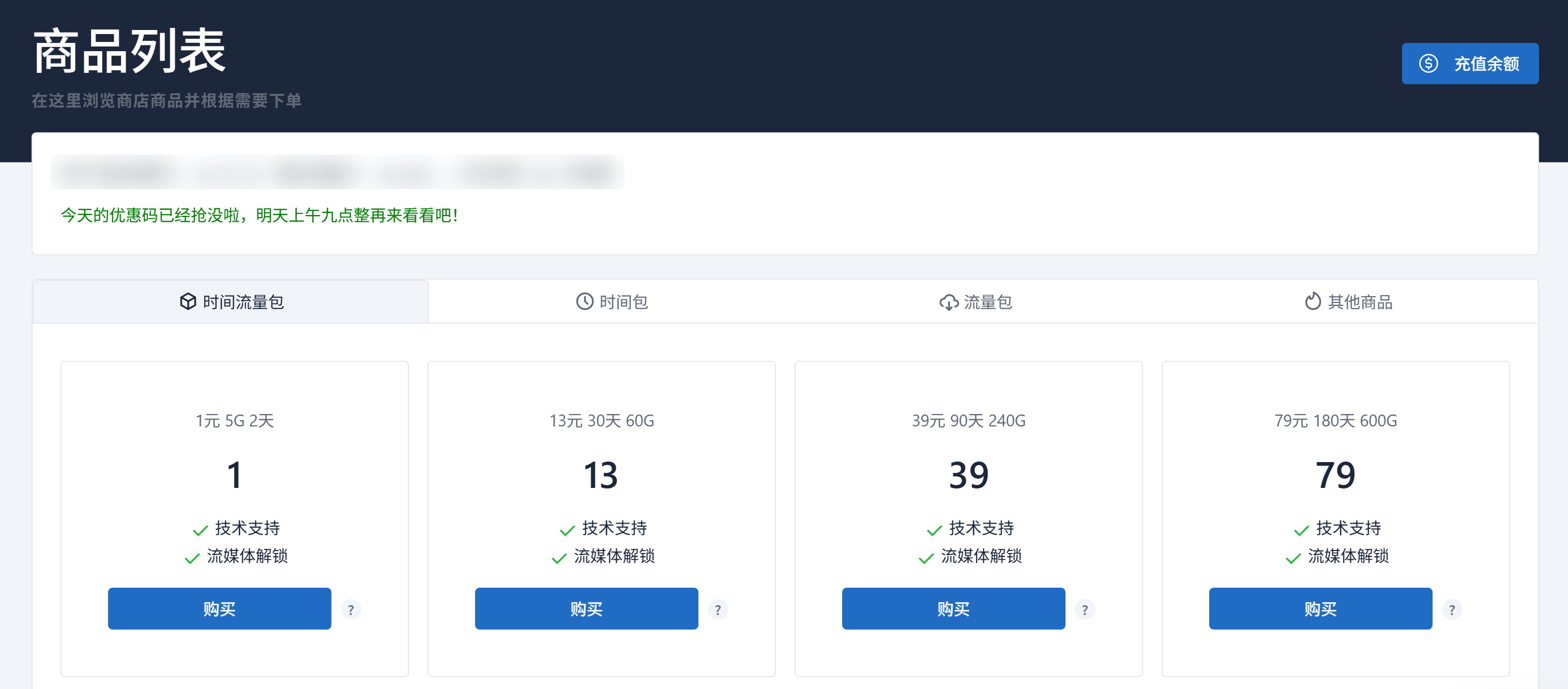This screenshot has width=1568, height=689.
Task: Click the question mark beside 1元 plan
Action: click(x=351, y=609)
